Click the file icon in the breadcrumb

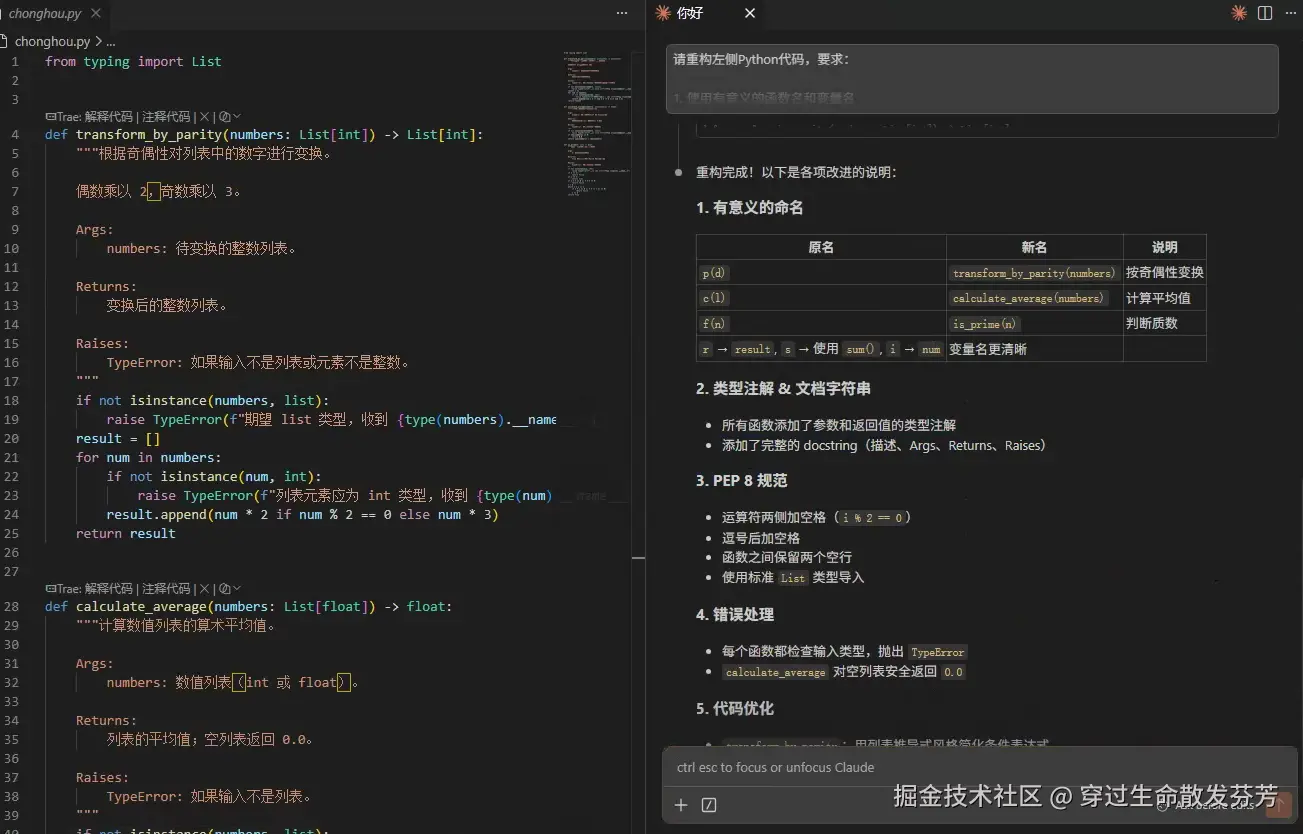(5, 42)
